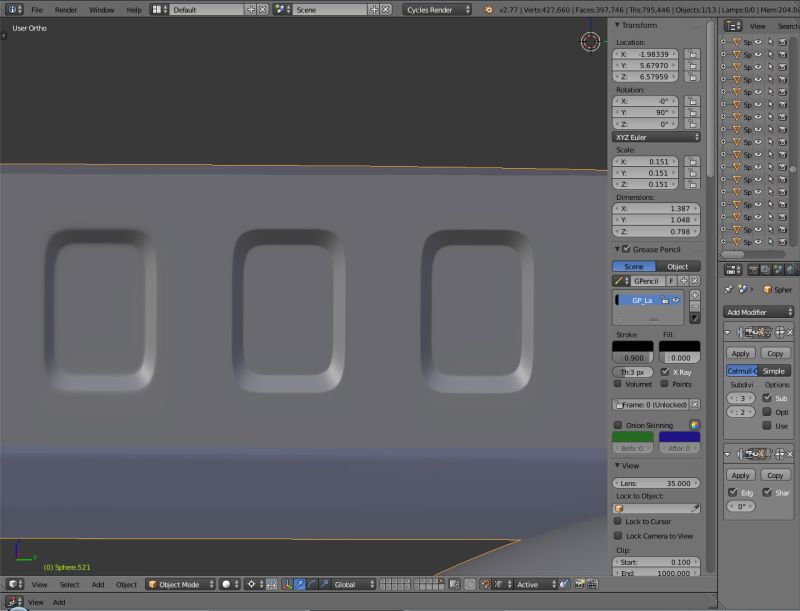Open the Viewport Shading icon menu
The image size is (800, 611).
228,585
